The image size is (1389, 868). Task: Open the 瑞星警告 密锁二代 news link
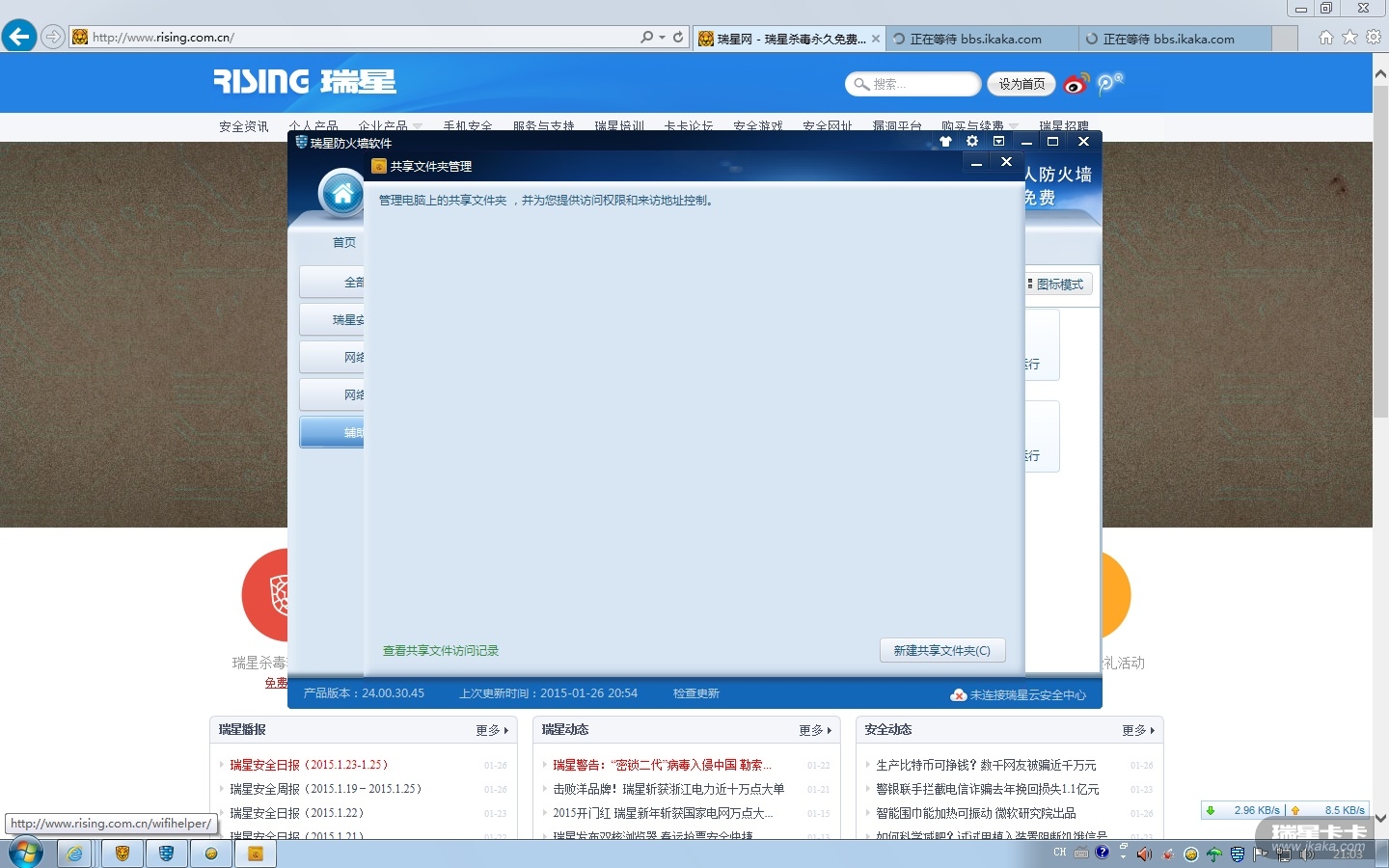pos(662,765)
